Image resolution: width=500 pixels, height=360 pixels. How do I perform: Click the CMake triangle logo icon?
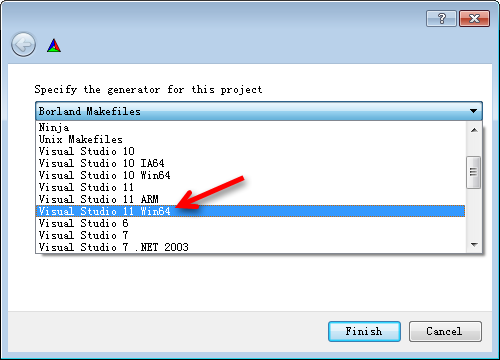pyautogui.click(x=54, y=46)
